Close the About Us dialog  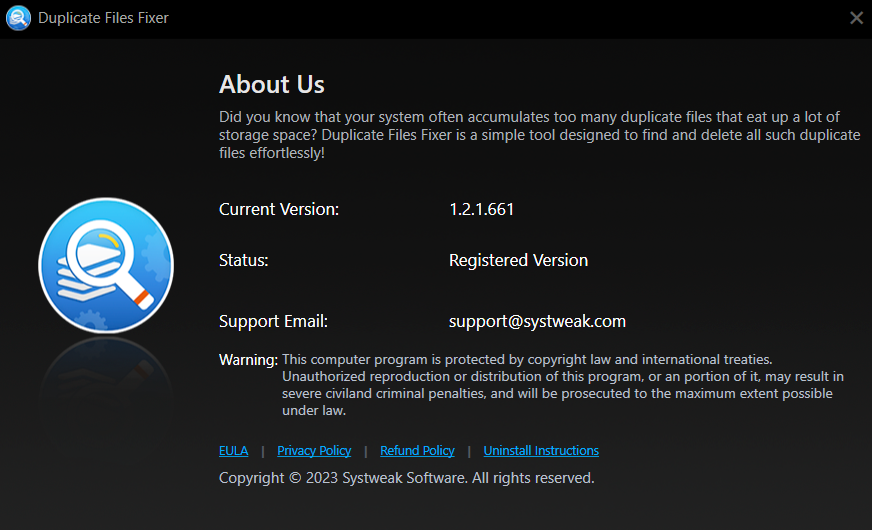856,18
